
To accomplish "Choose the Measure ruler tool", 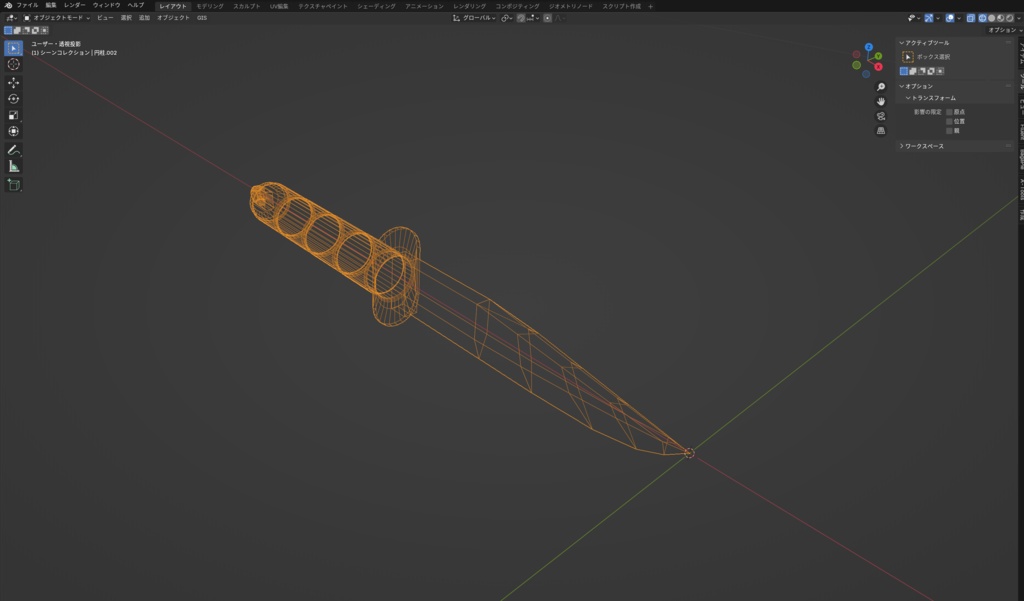I will click(13, 166).
